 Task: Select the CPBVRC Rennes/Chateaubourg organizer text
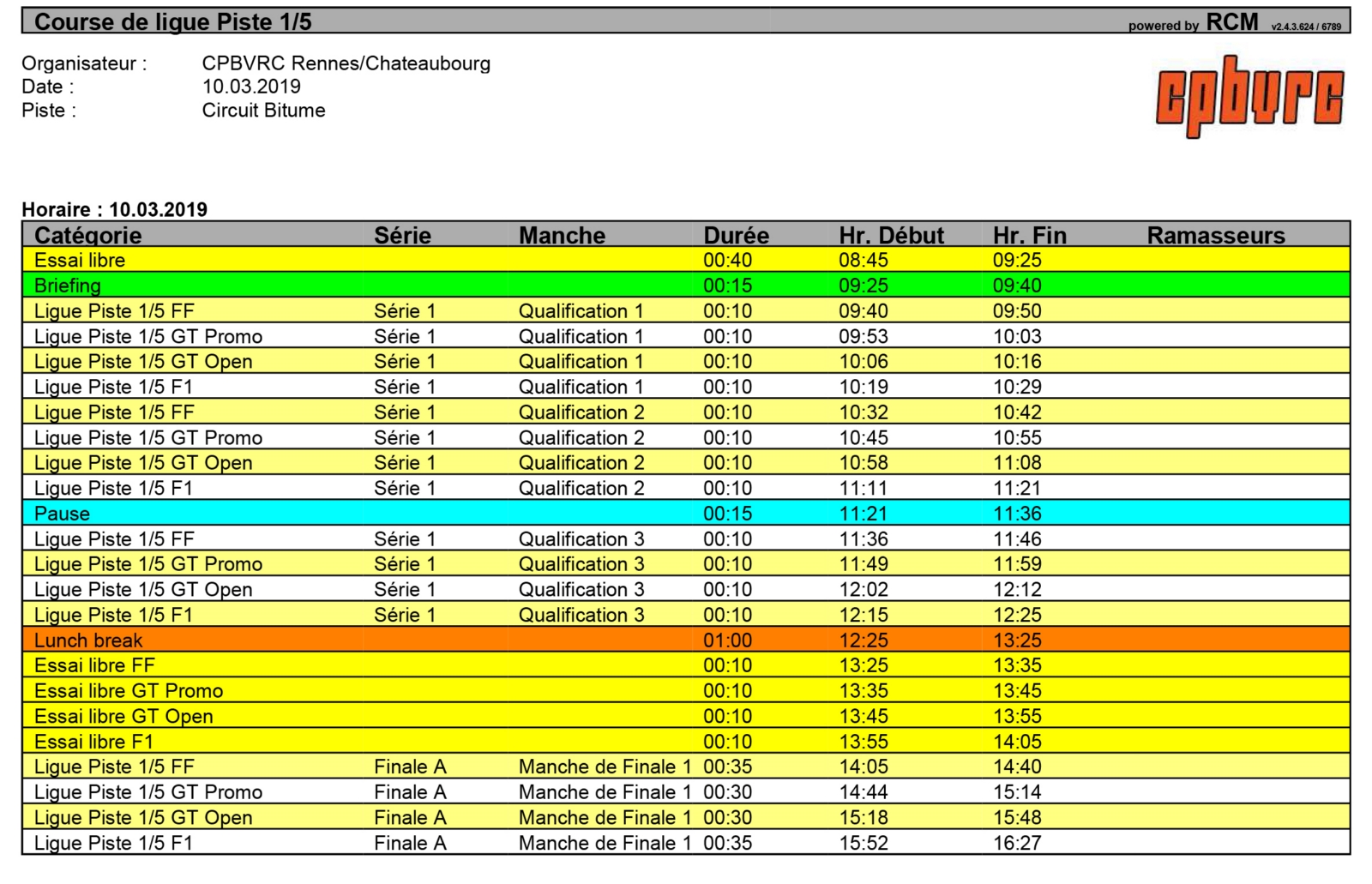click(x=346, y=63)
